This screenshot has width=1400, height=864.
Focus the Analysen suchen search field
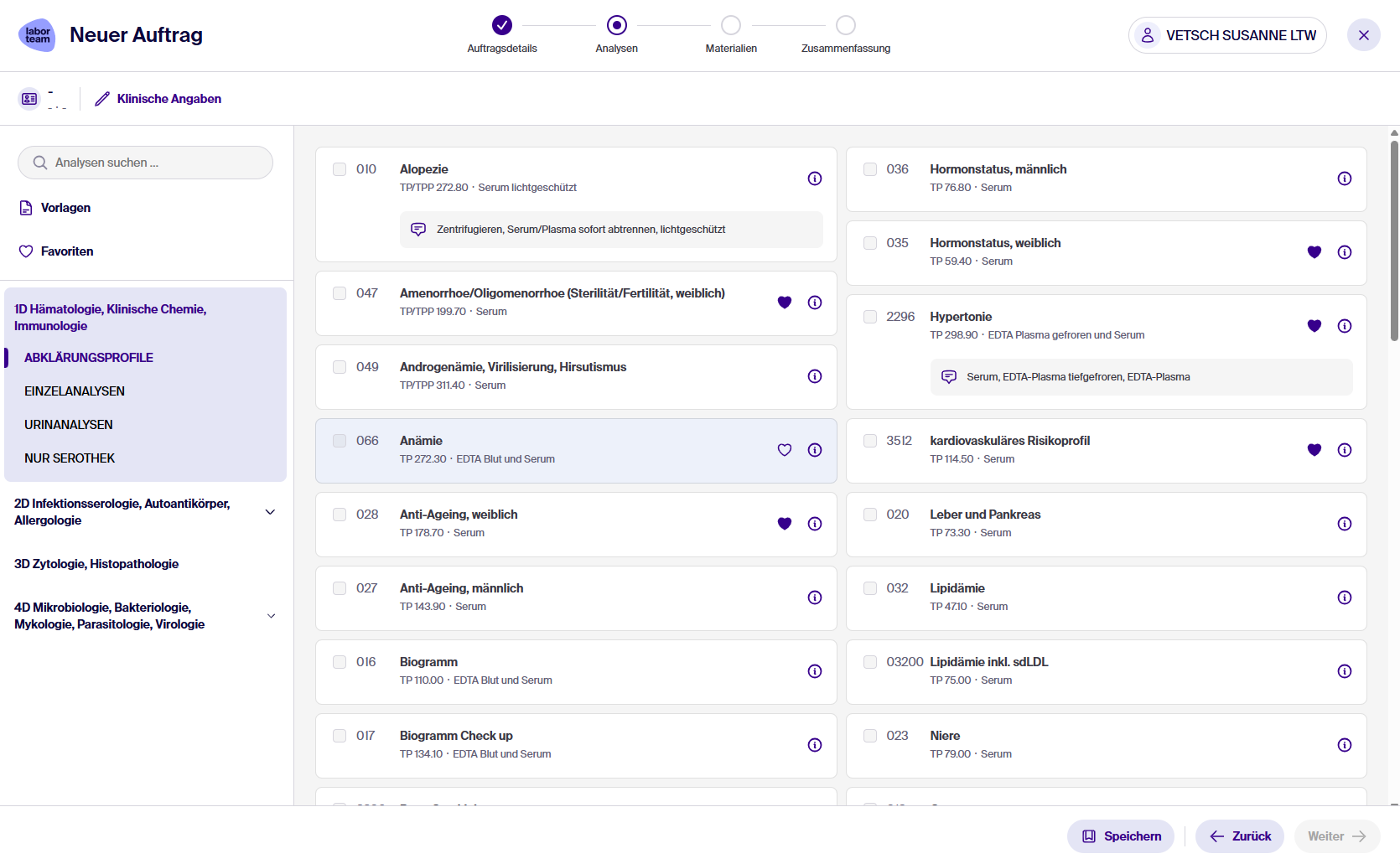(145, 163)
